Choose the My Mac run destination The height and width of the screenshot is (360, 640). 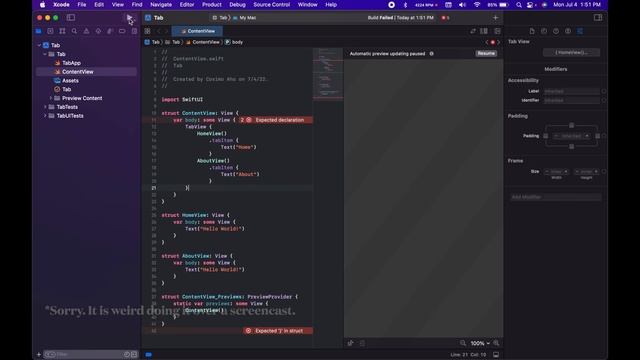click(245, 18)
